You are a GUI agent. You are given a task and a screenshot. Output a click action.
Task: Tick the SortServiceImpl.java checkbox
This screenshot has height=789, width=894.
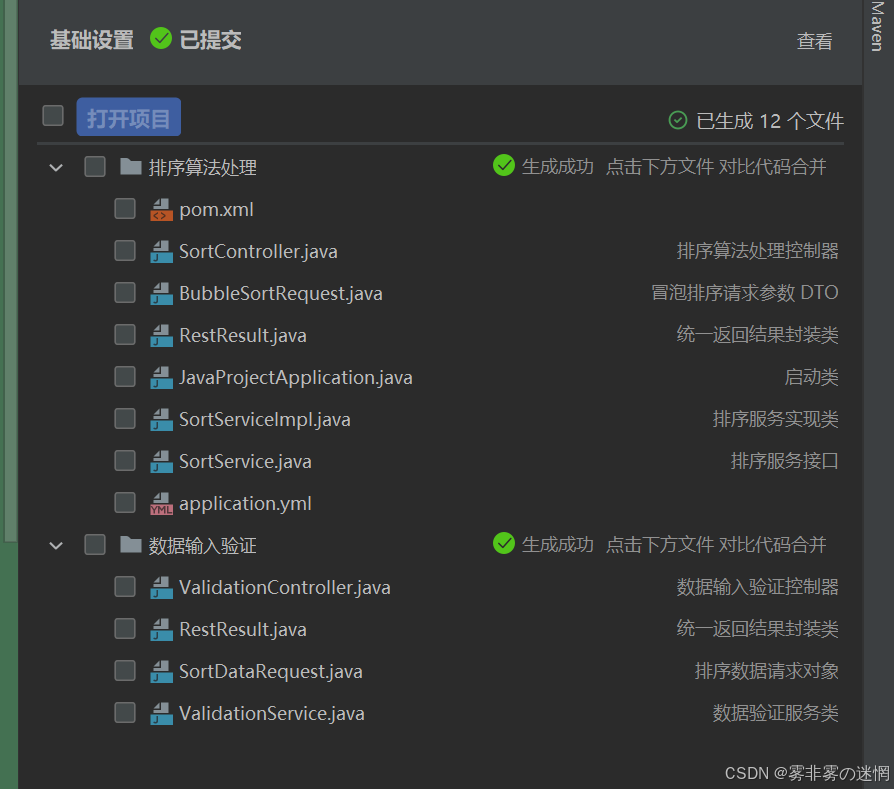pyautogui.click(x=125, y=418)
